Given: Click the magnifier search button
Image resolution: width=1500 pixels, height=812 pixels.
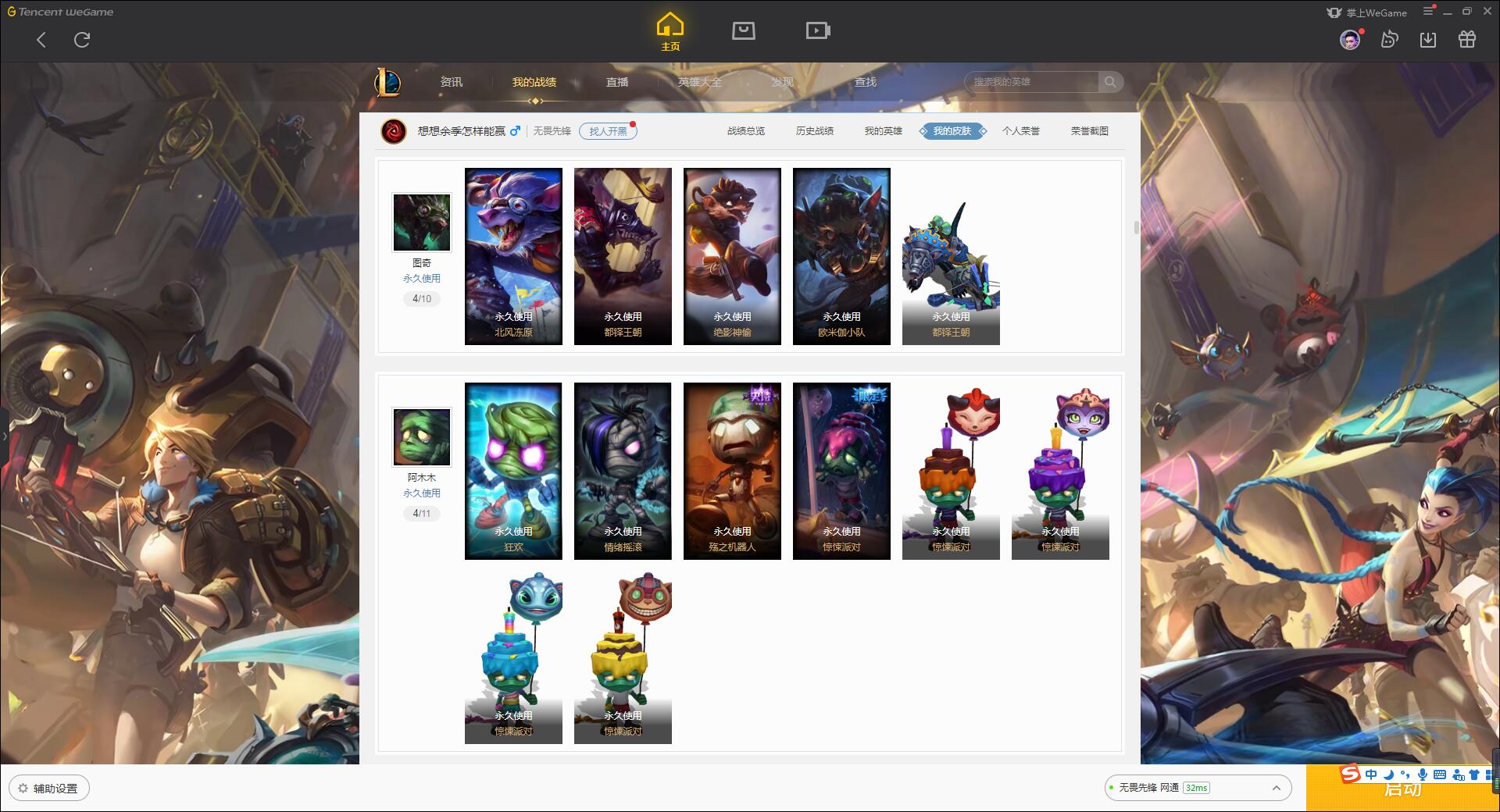Looking at the screenshot, I should 1110,82.
